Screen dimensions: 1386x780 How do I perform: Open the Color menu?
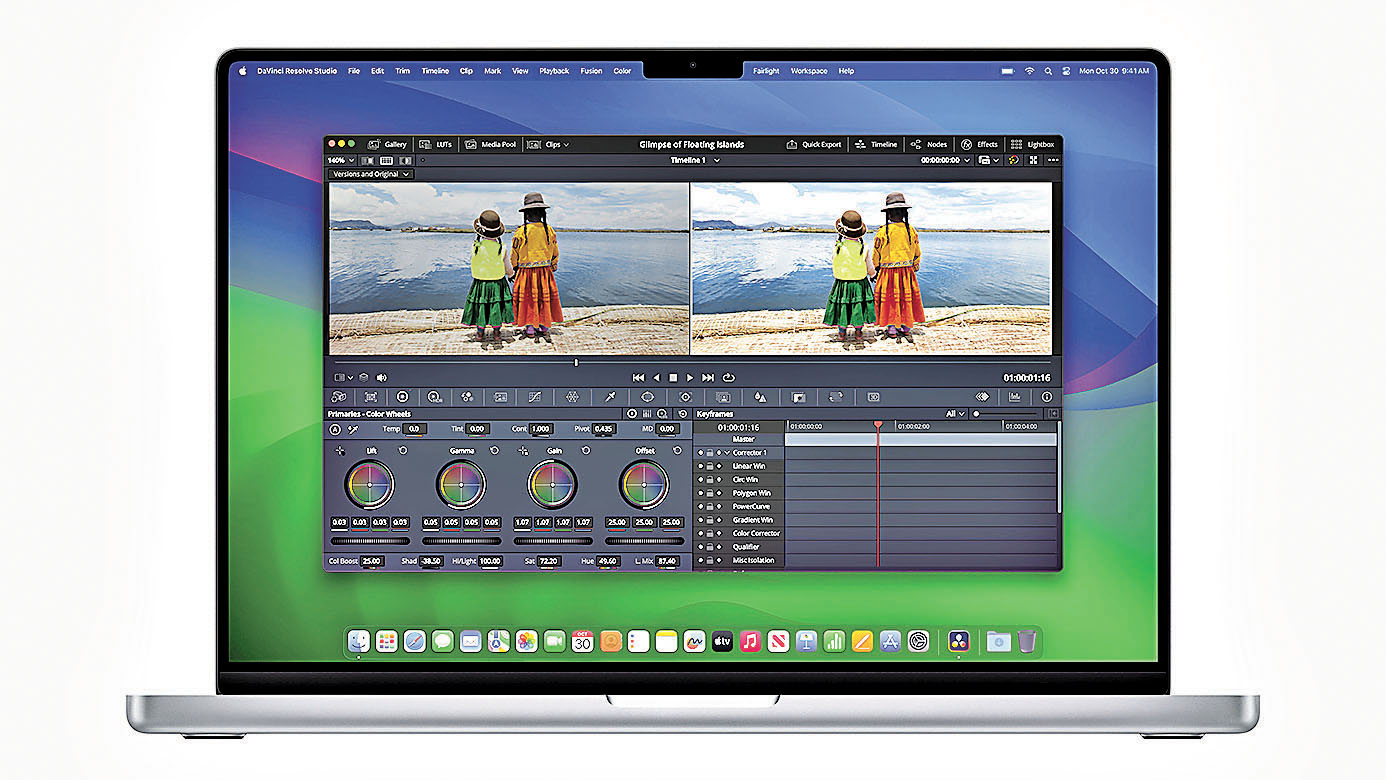622,71
